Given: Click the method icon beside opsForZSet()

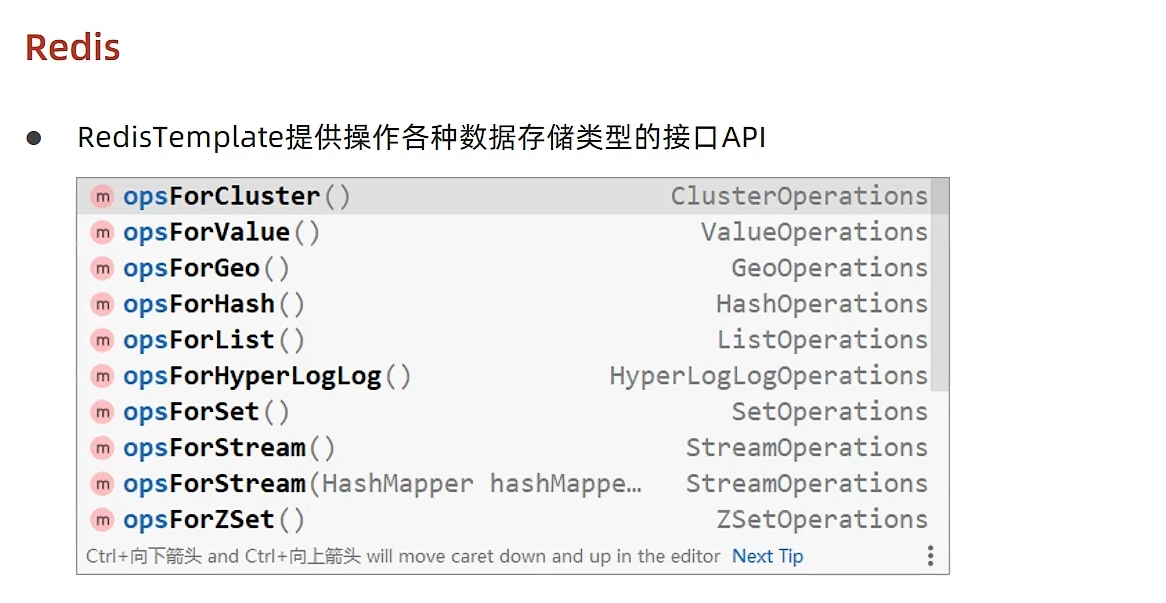Looking at the screenshot, I should [102, 520].
